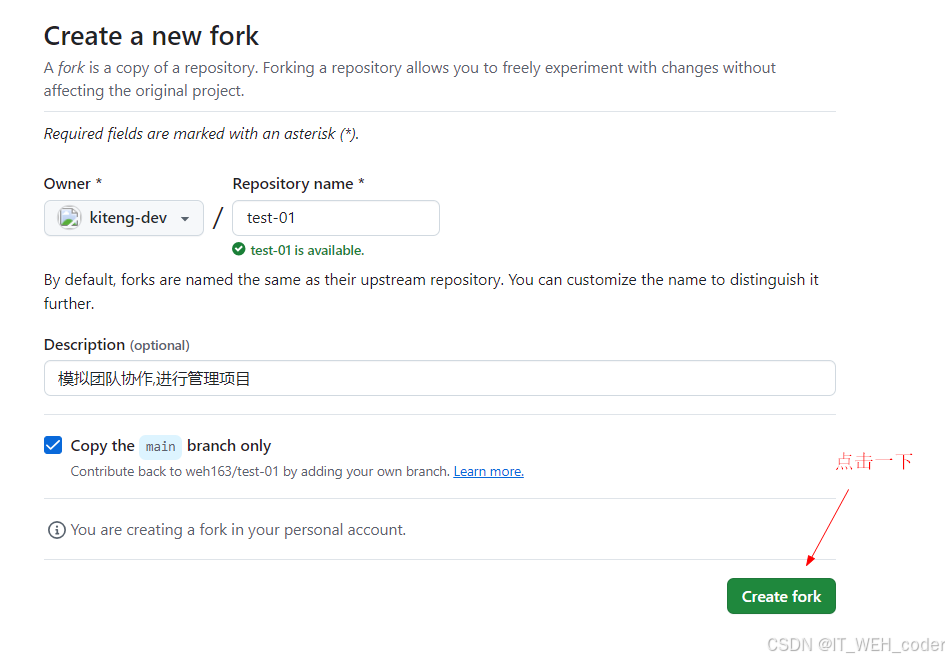
Task: Click the 'Owner *' field label
Action: [73, 184]
